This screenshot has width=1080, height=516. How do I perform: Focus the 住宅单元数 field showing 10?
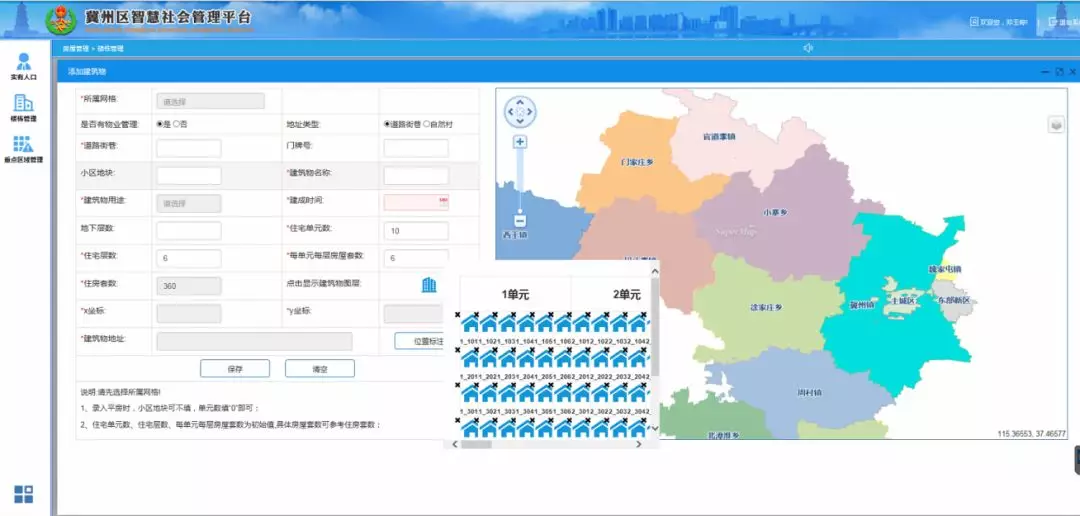click(416, 231)
